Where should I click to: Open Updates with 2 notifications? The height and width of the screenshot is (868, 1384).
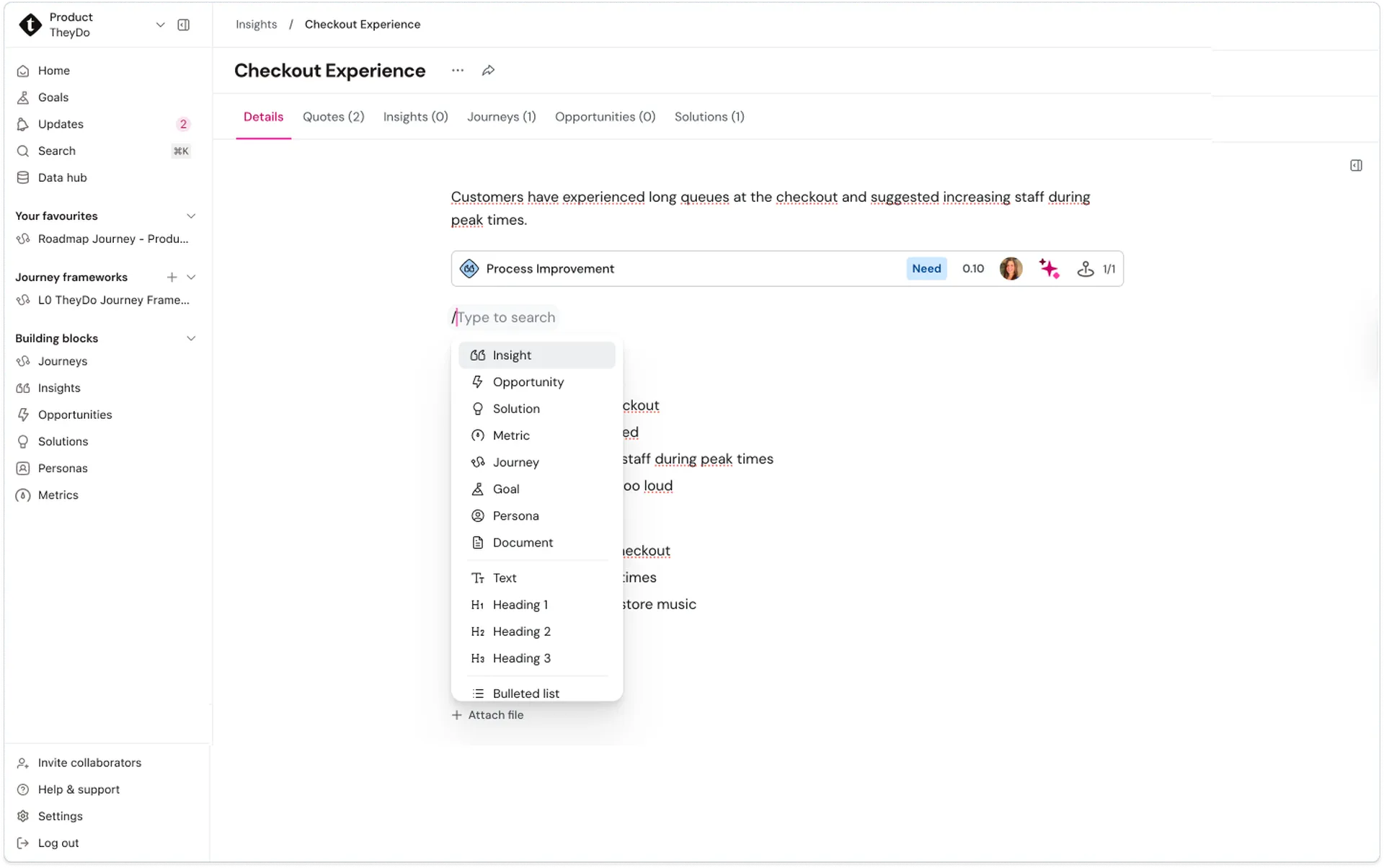tap(105, 124)
